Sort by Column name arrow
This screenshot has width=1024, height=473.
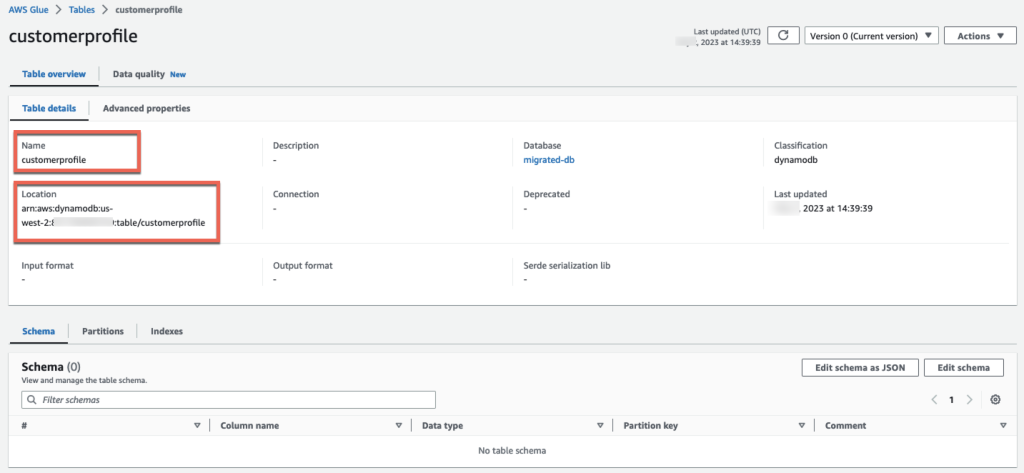point(398,425)
